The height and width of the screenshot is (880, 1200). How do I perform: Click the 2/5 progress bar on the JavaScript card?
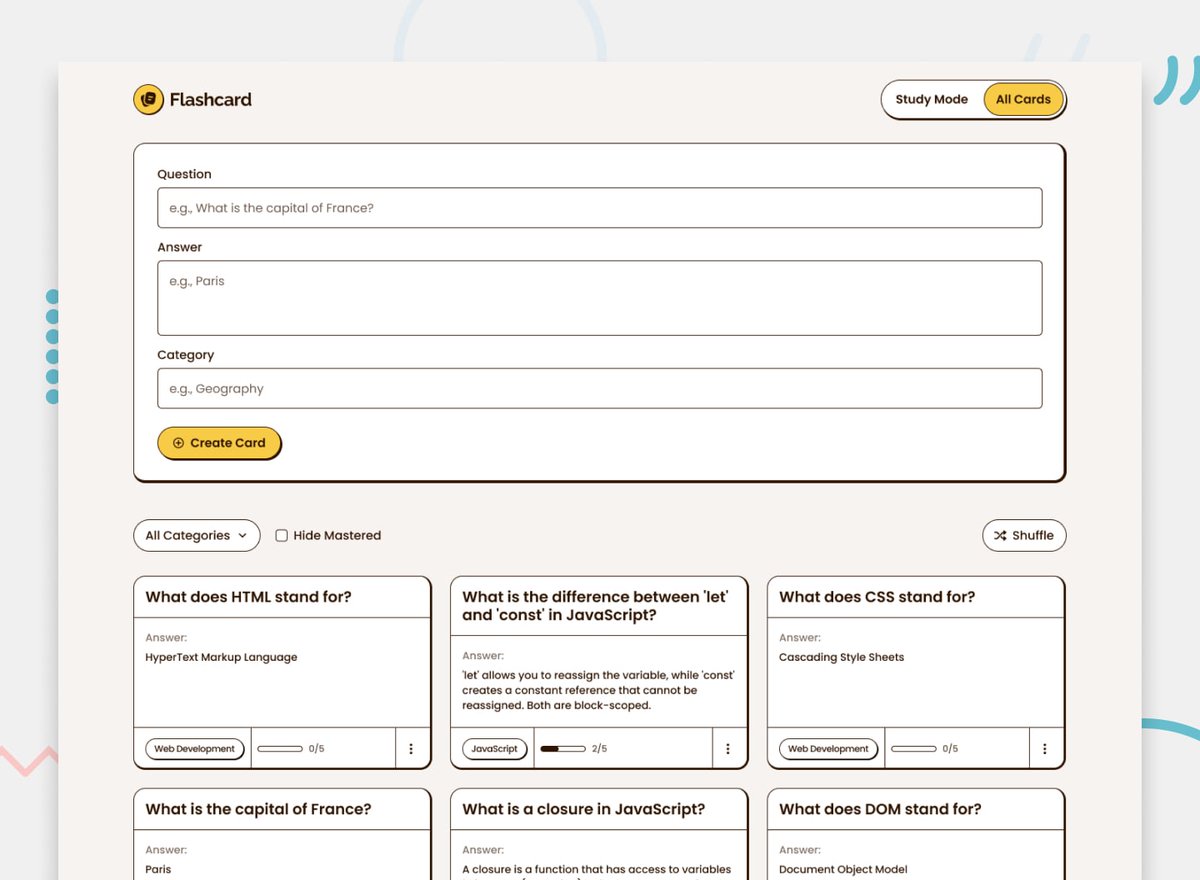pos(562,747)
